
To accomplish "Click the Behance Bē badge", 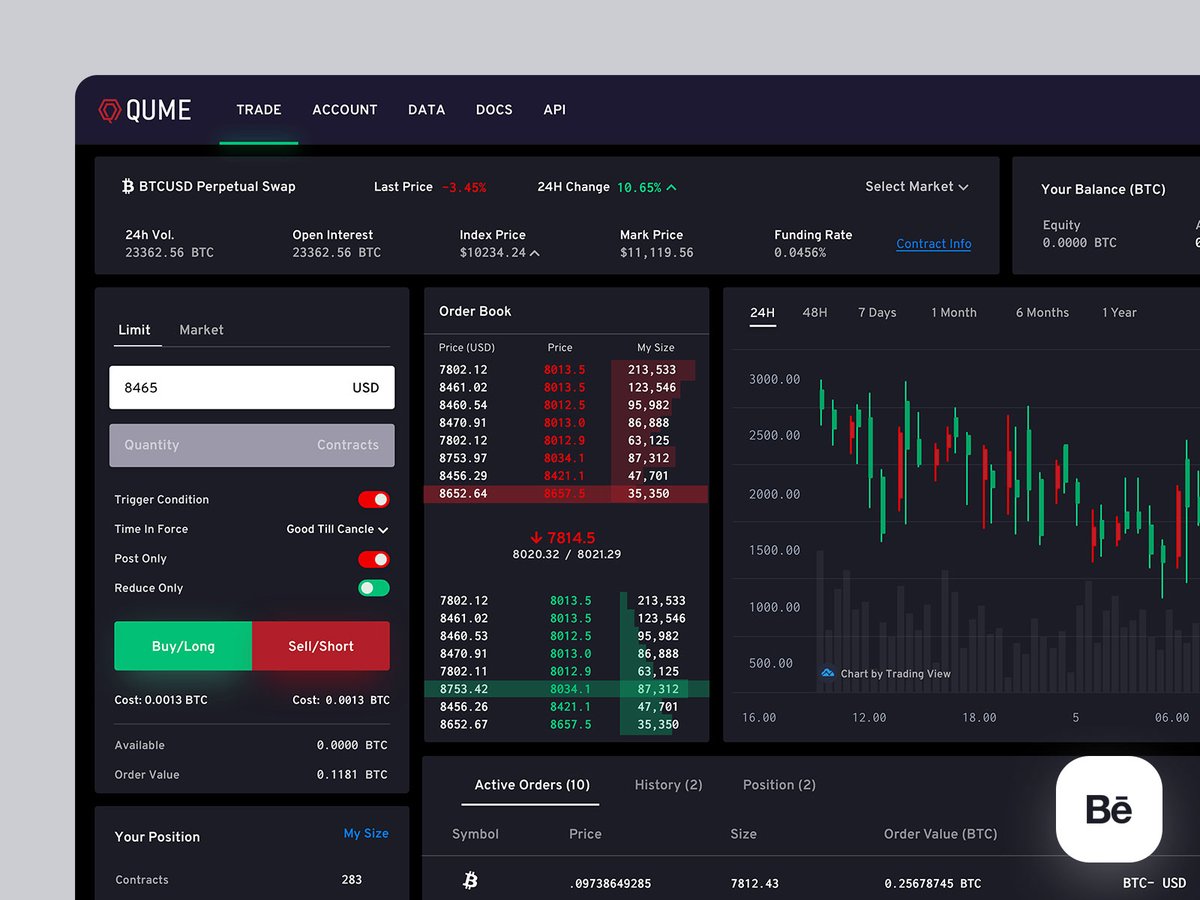I will coord(1109,809).
